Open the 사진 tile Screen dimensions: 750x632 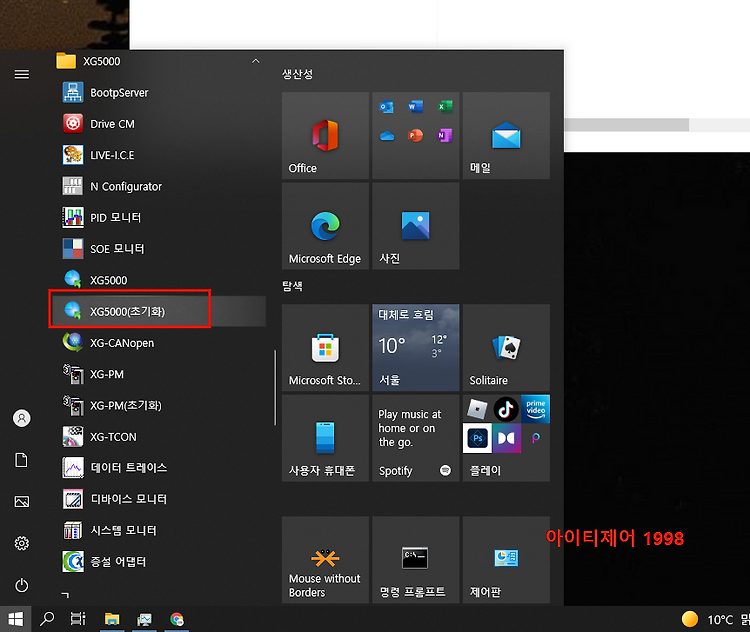(x=416, y=226)
